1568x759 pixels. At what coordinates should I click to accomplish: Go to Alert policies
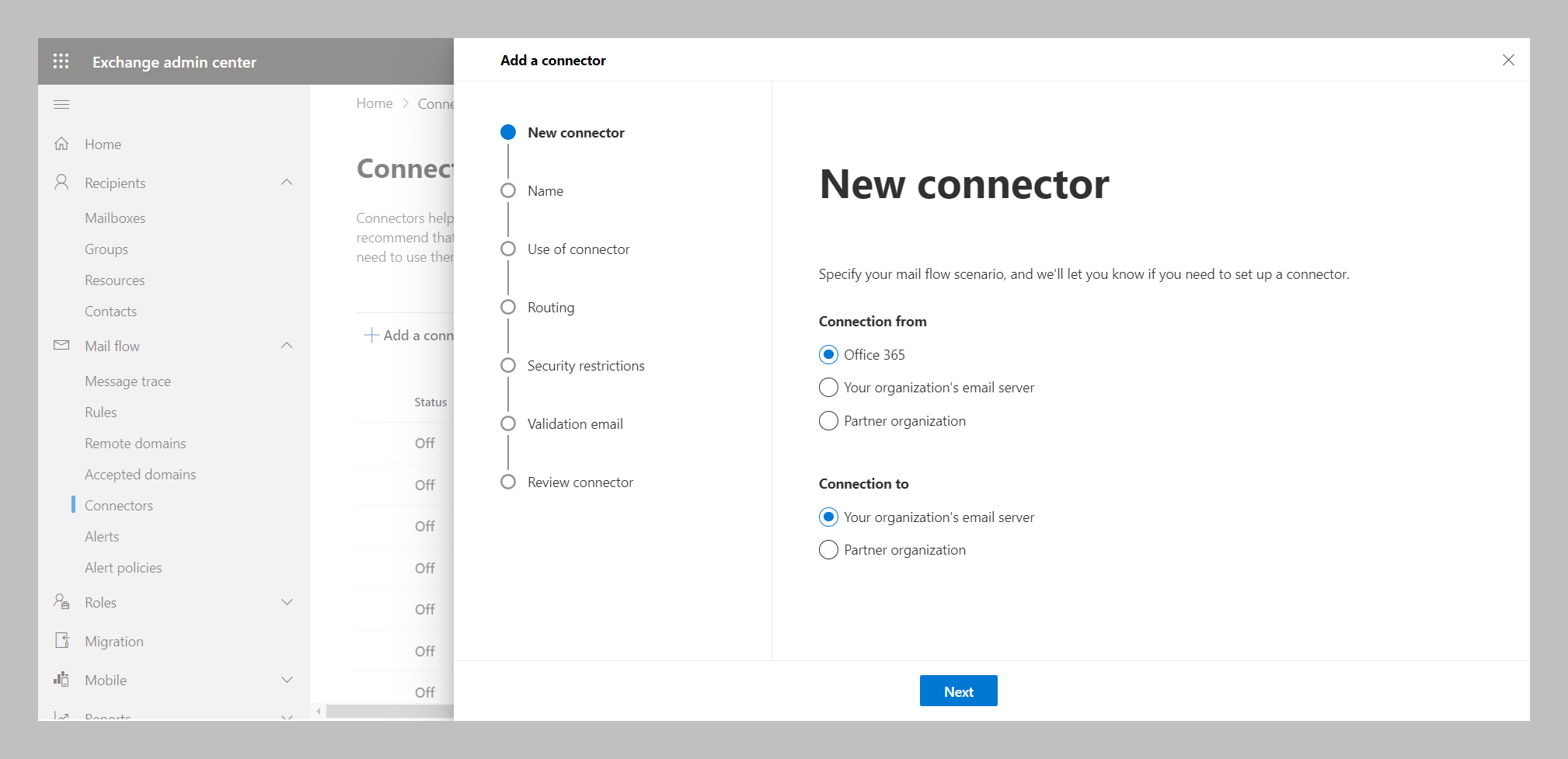click(x=123, y=567)
